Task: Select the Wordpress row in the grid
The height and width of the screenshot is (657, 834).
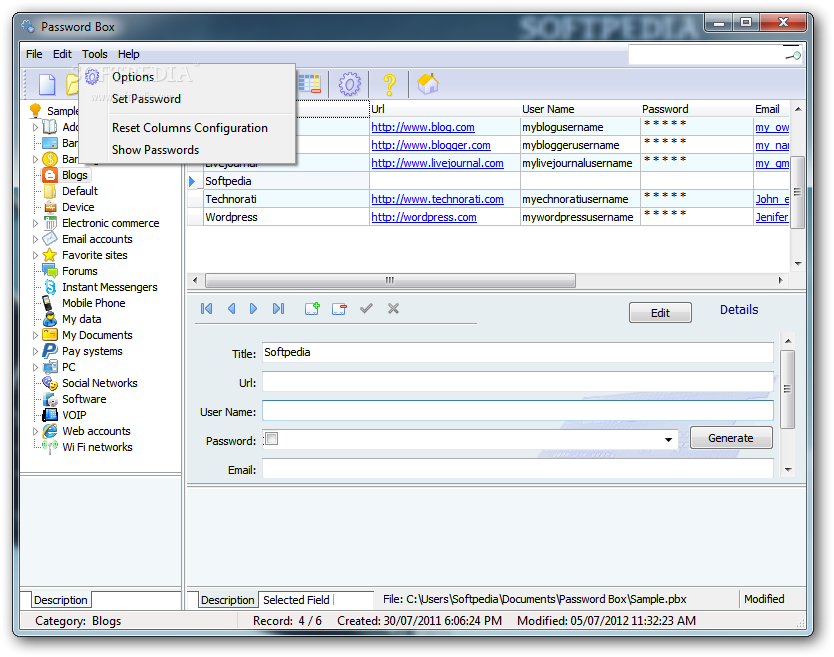Action: pos(488,217)
